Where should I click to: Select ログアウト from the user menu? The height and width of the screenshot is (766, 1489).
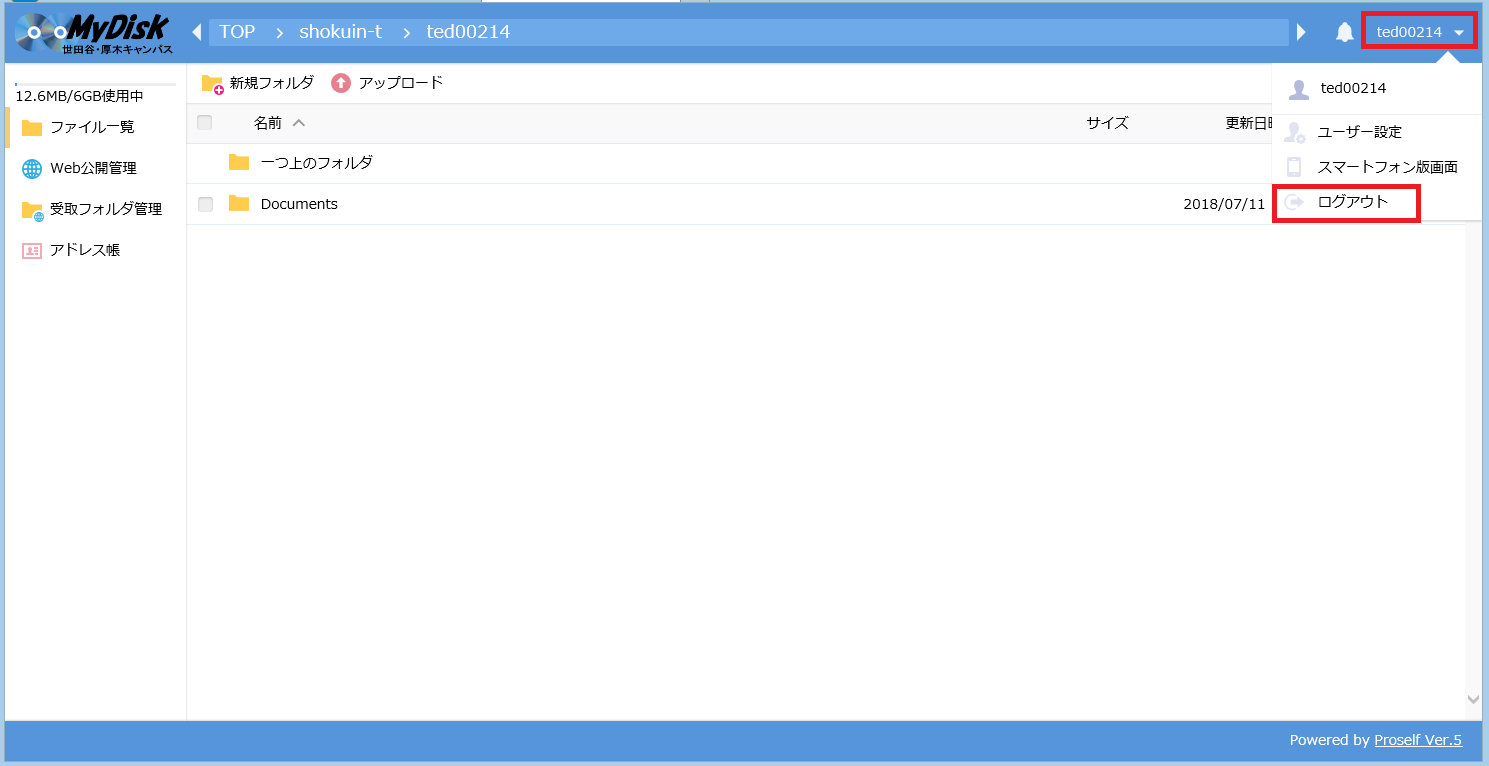click(1352, 202)
